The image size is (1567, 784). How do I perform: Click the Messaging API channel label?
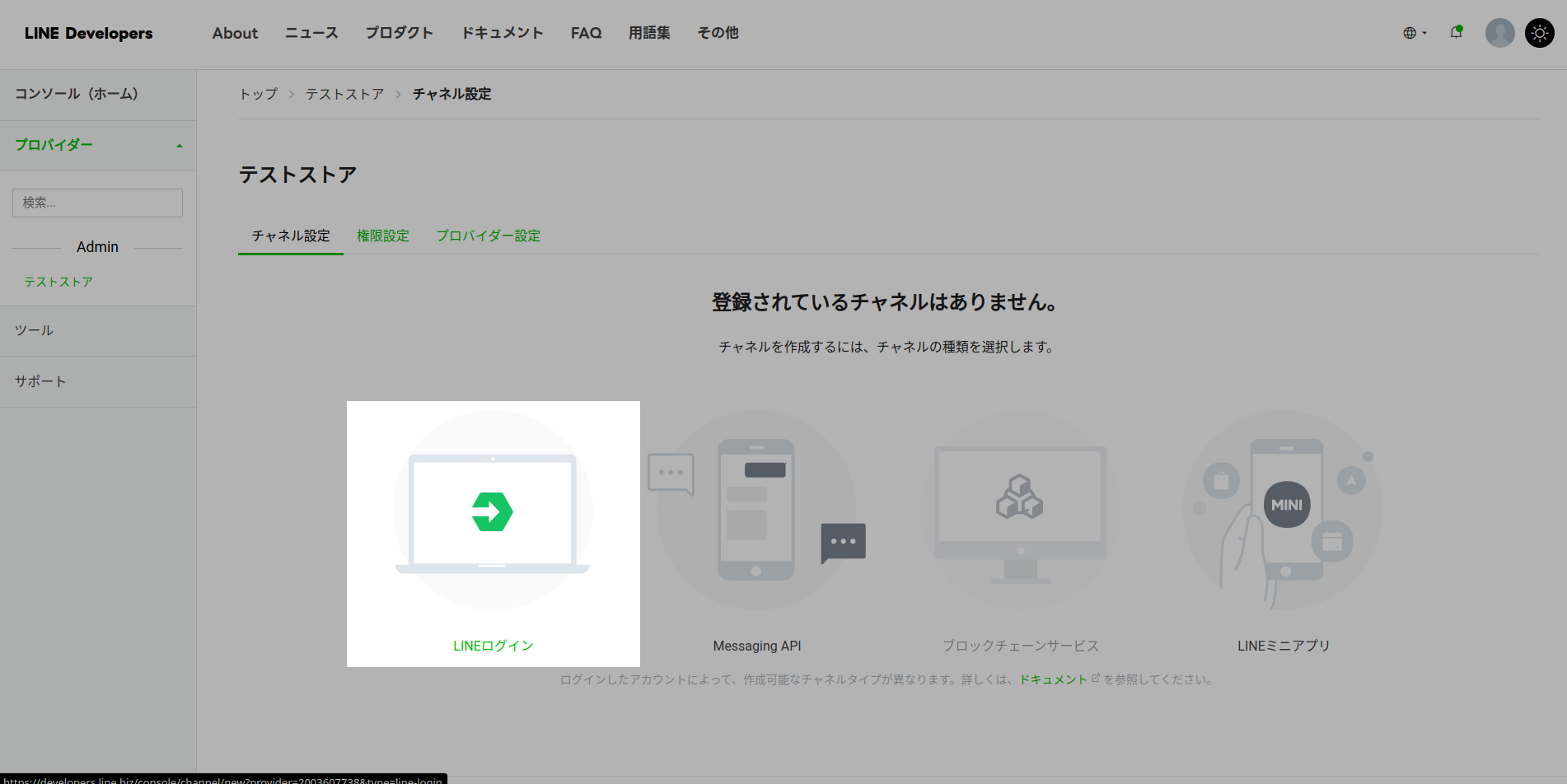tap(757, 646)
